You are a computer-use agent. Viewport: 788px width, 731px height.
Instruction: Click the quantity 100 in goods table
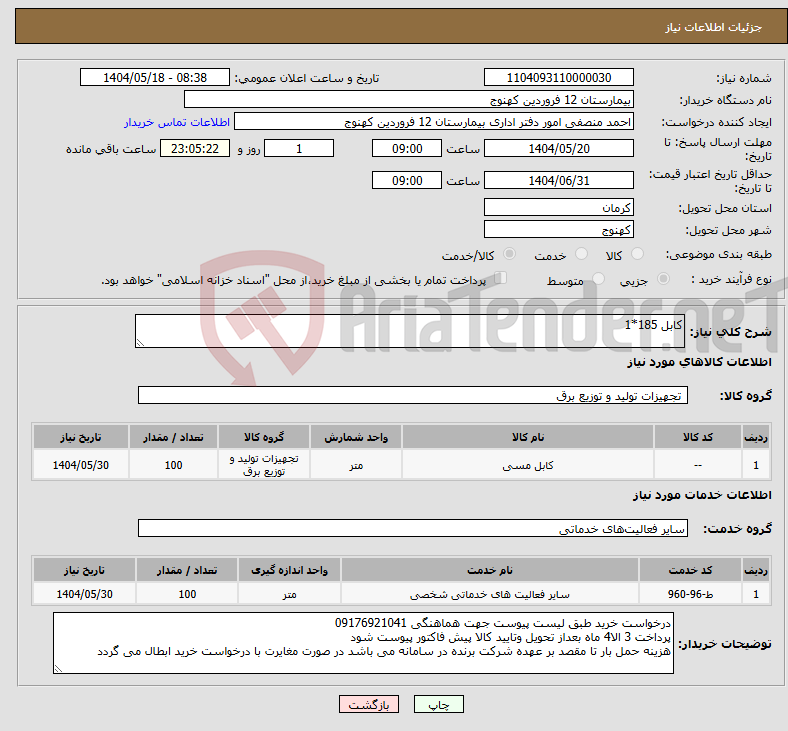pos(173,465)
